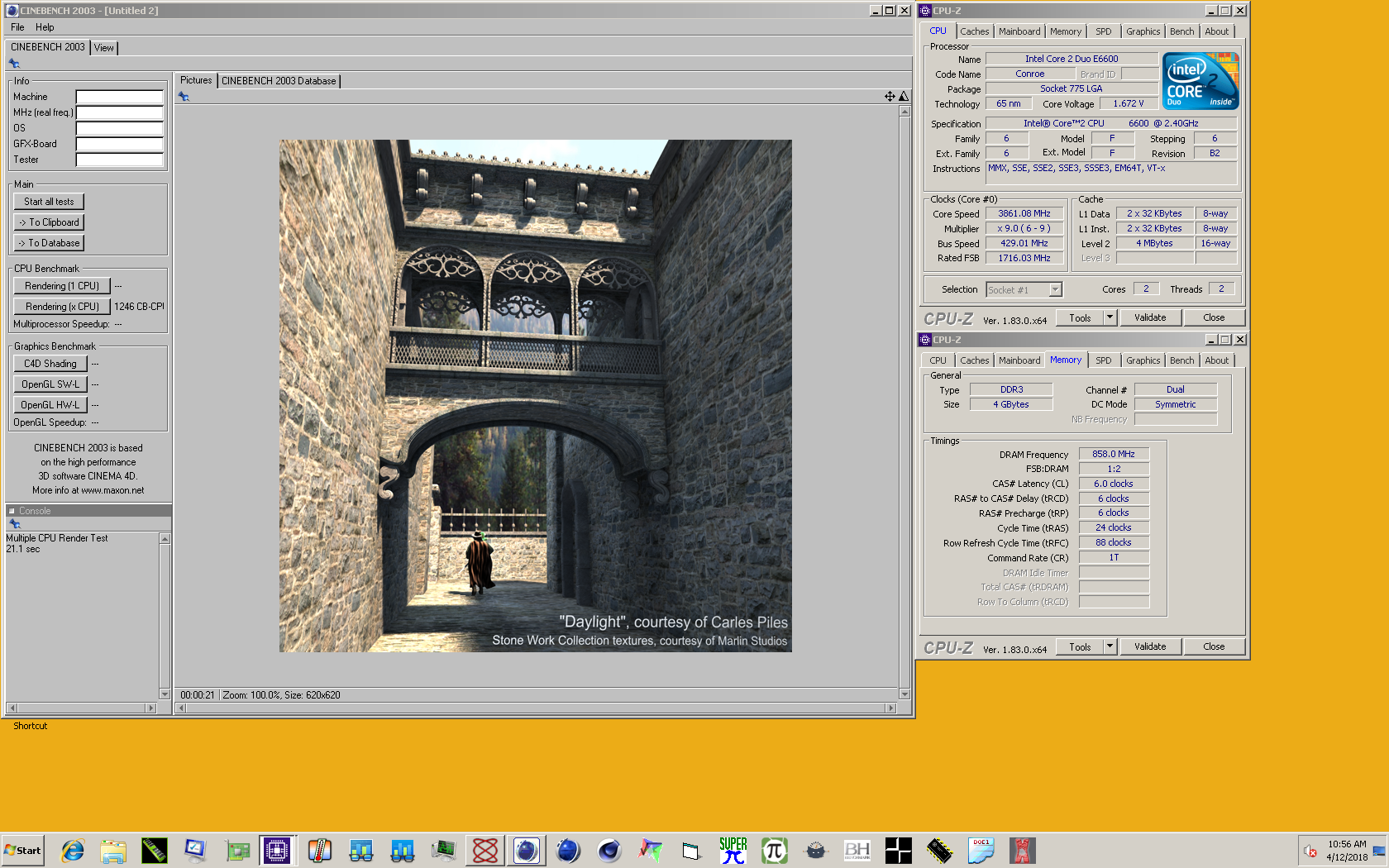Open the Help menu in Cinebench
This screenshot has width=1389, height=868.
click(x=45, y=27)
